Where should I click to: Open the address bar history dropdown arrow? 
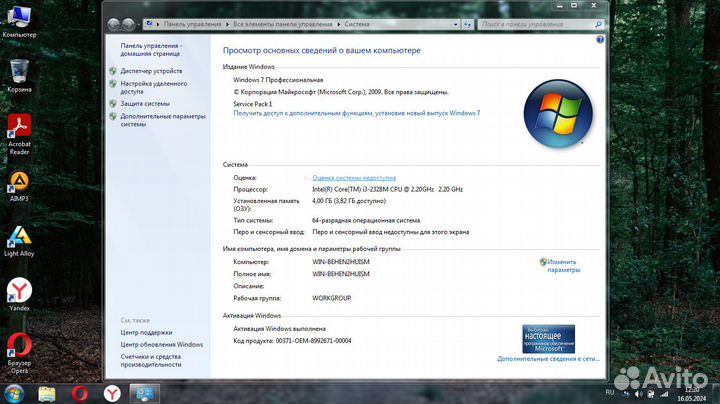[x=456, y=24]
